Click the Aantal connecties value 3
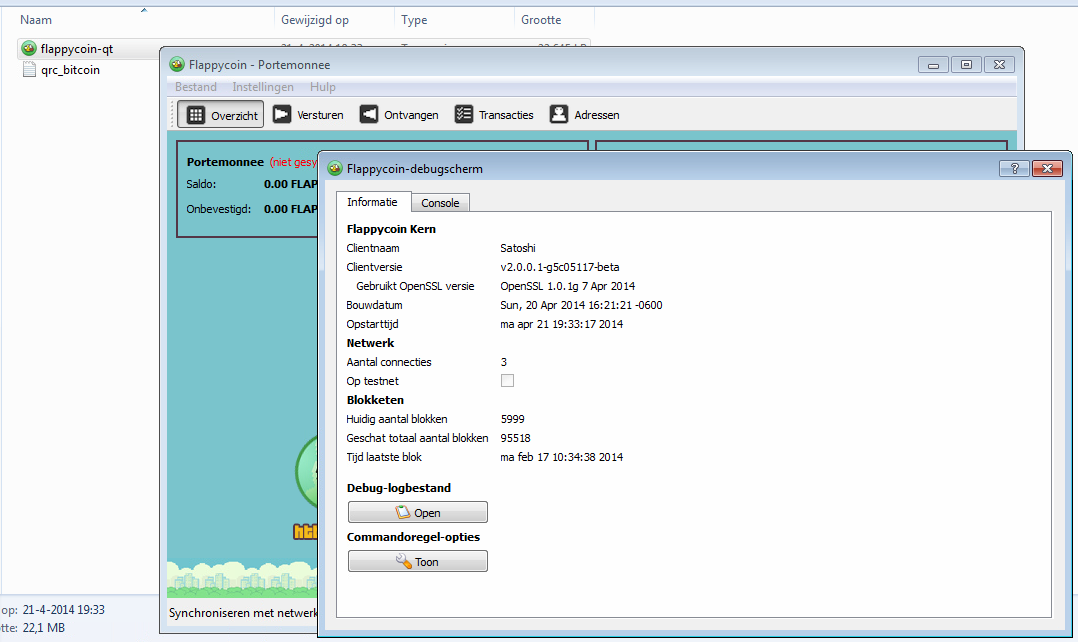The height and width of the screenshot is (642, 1078). (x=504, y=362)
